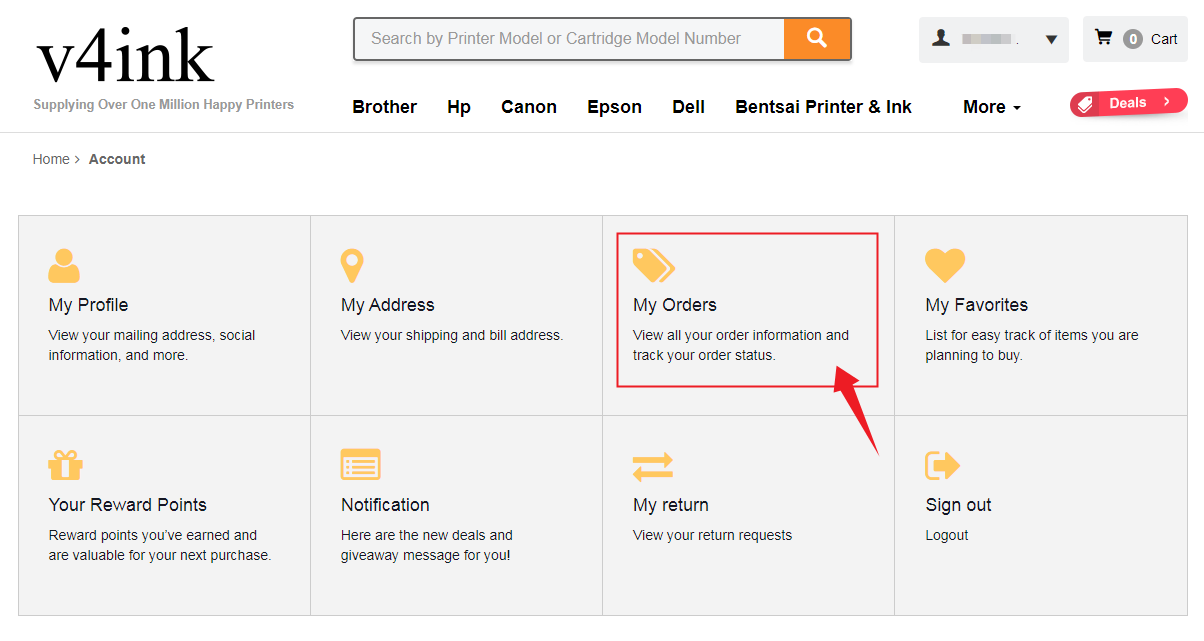This screenshot has width=1204, height=641.
Task: Click 'giveaway message for you!' description text
Action: (426, 555)
